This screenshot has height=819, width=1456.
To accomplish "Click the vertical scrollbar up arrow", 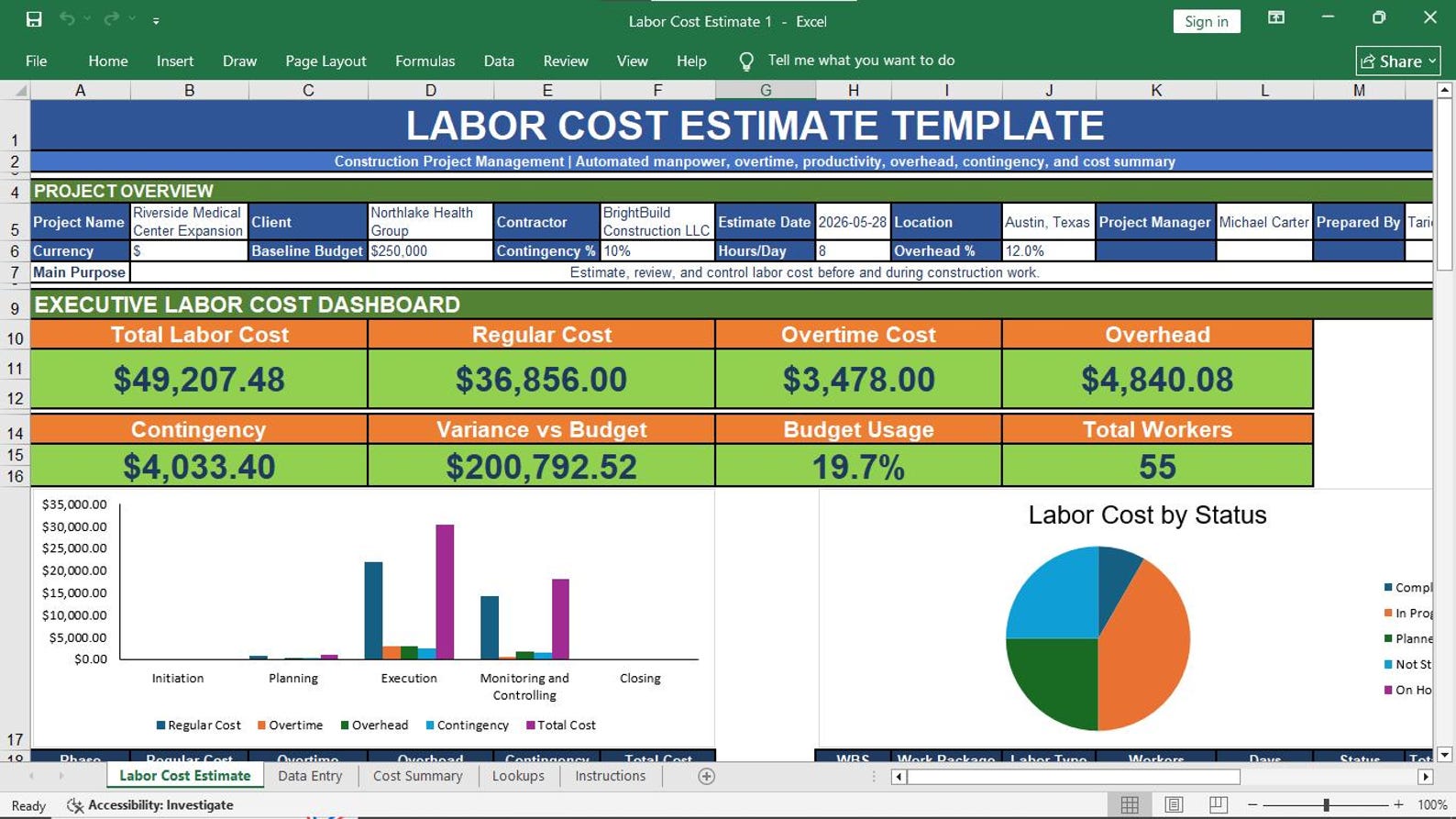I will click(1445, 90).
